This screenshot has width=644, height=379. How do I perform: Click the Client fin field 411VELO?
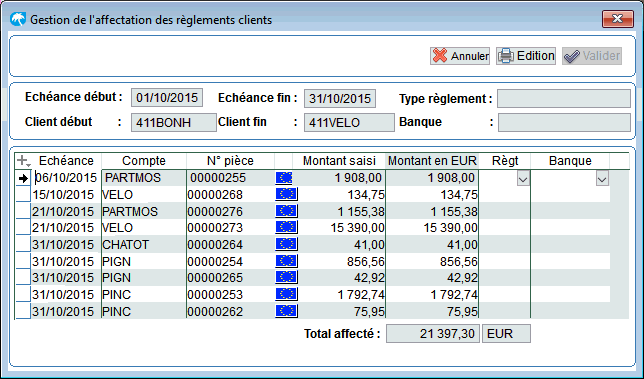click(349, 122)
